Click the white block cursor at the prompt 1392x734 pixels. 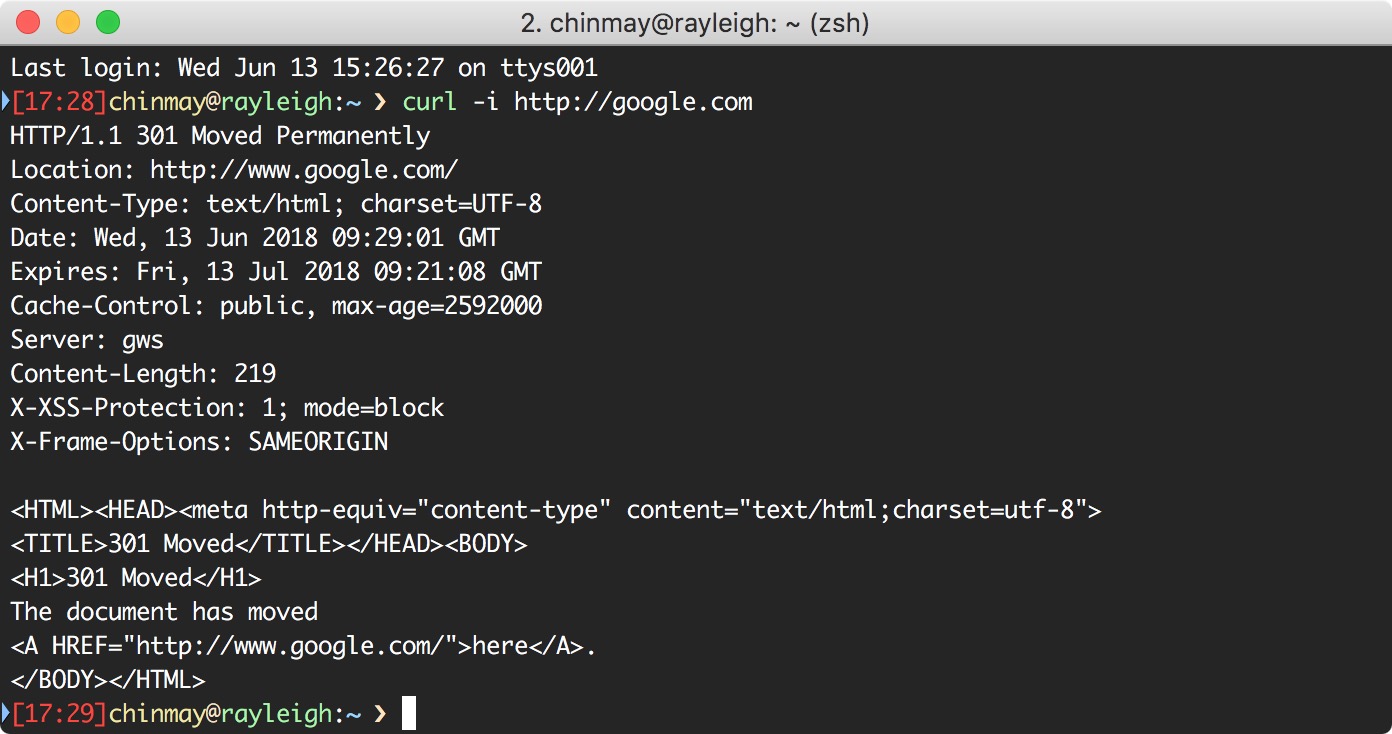tap(408, 714)
